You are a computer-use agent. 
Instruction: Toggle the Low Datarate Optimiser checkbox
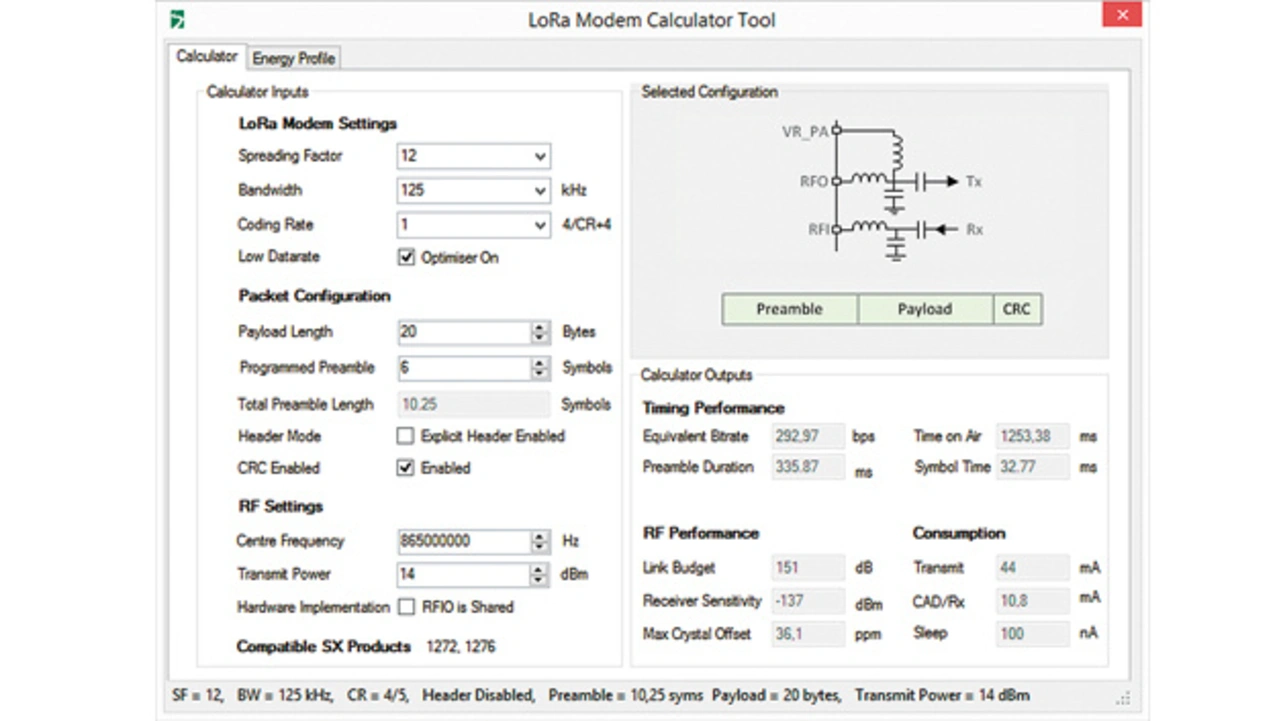click(406, 258)
